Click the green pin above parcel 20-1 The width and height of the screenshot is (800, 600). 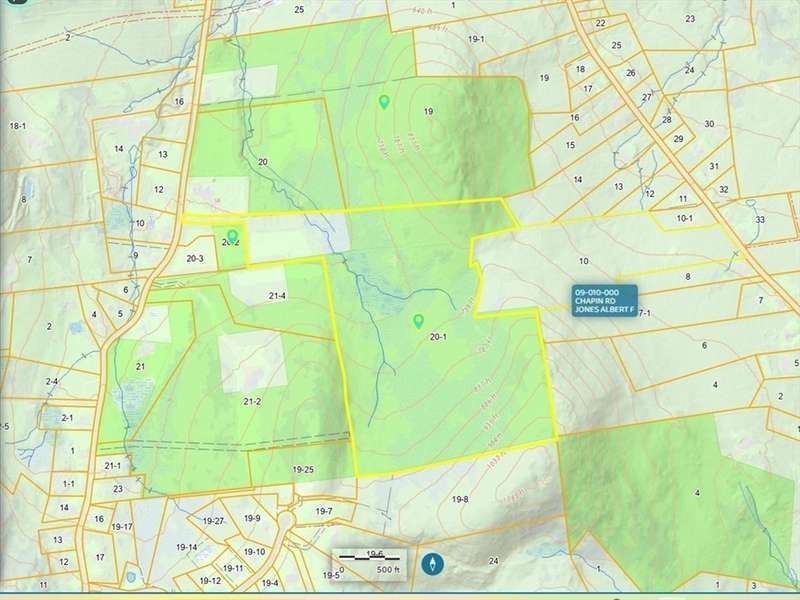coord(418,321)
